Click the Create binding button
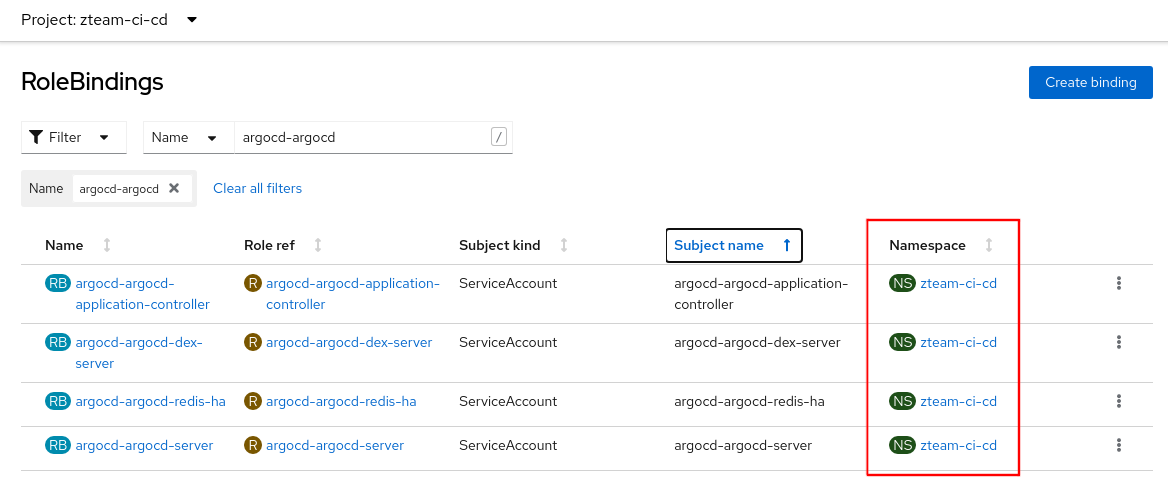The width and height of the screenshot is (1168, 481). coord(1090,82)
